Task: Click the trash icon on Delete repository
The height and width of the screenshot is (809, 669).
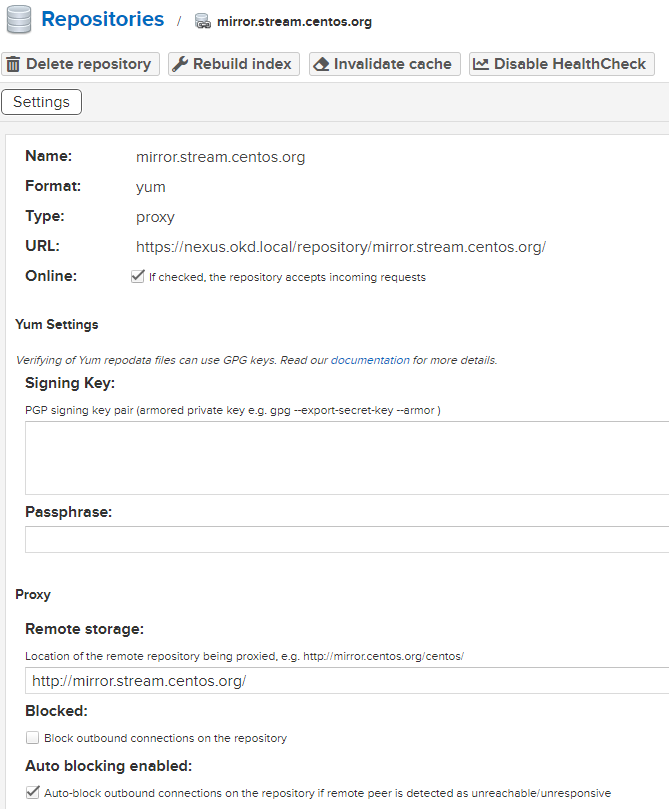Action: [13, 64]
